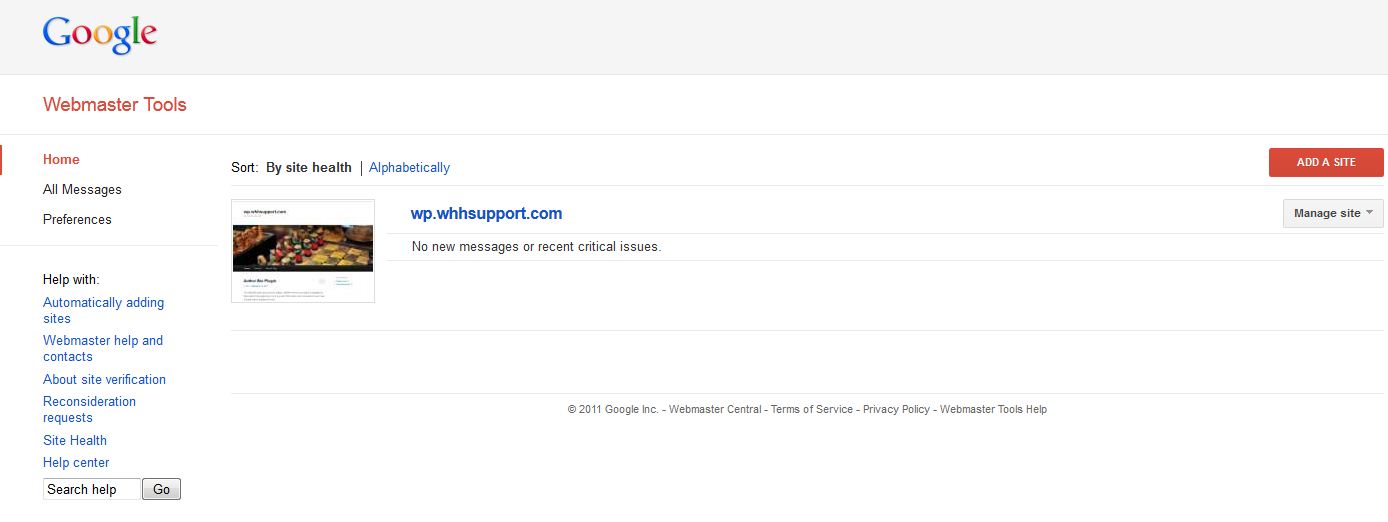Open All Messages in sidebar
Viewport: 1388px width, 522px height.
(82, 190)
